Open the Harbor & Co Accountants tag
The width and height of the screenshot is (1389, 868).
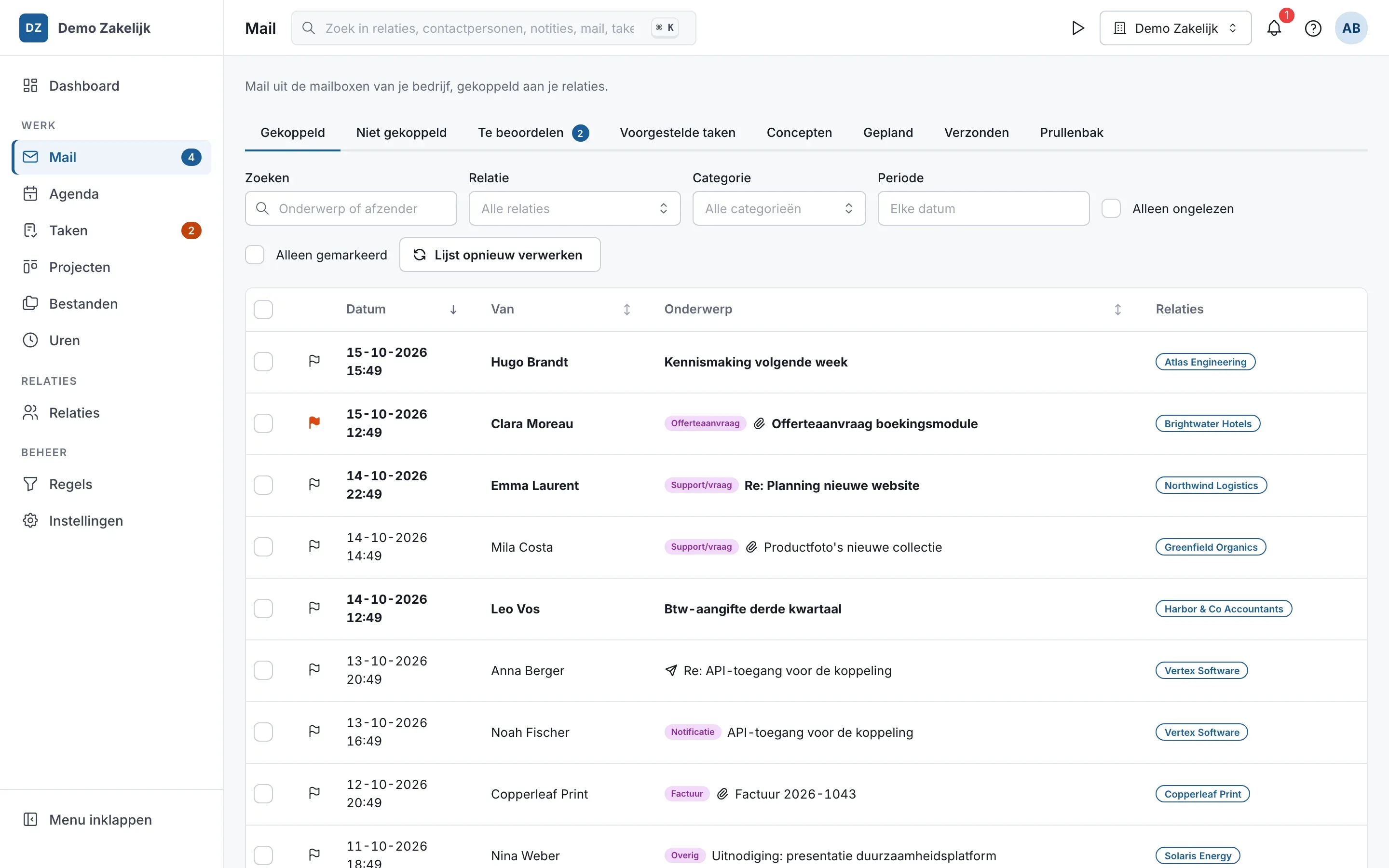pos(1224,609)
